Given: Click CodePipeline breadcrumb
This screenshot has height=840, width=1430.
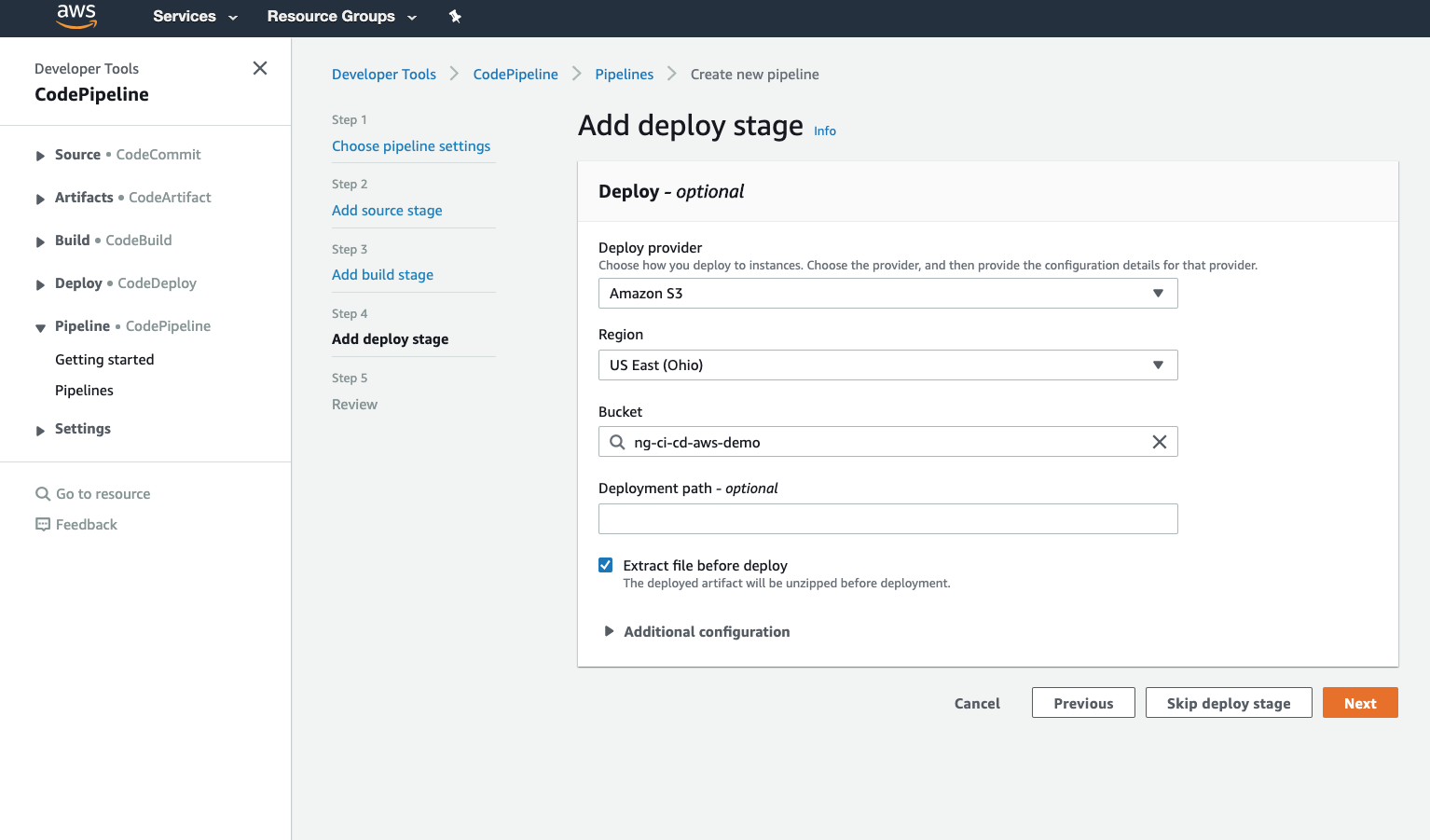Looking at the screenshot, I should coord(516,75).
